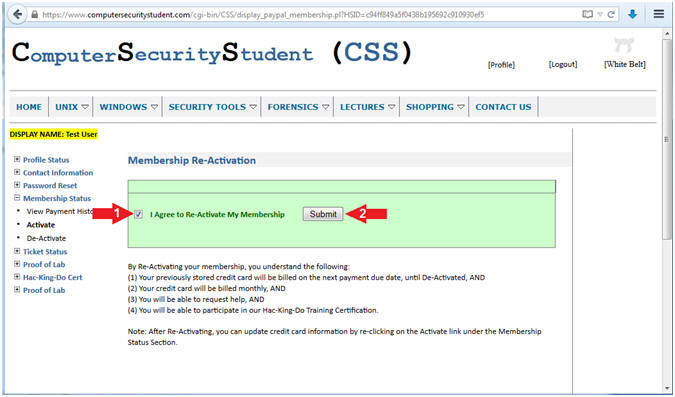Open the address bar history dropdown arrow

point(600,14)
